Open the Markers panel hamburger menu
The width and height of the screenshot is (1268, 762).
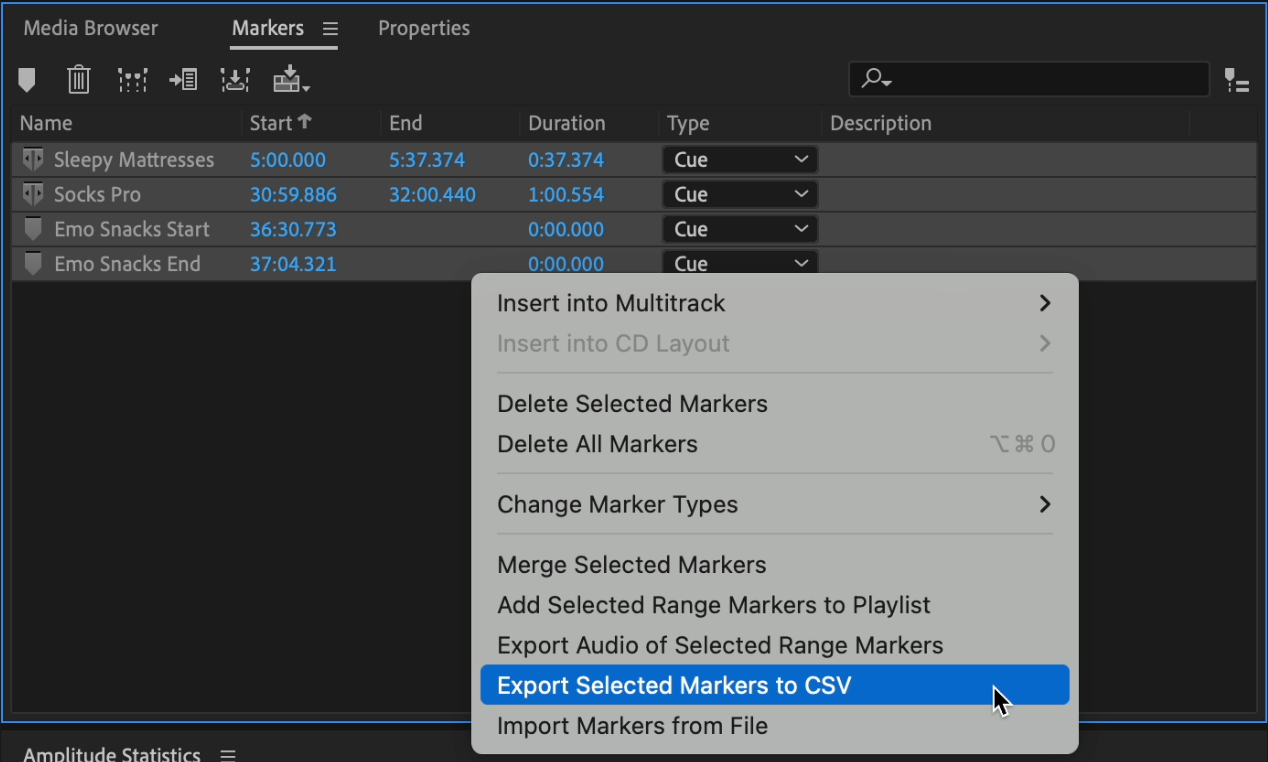(x=331, y=29)
